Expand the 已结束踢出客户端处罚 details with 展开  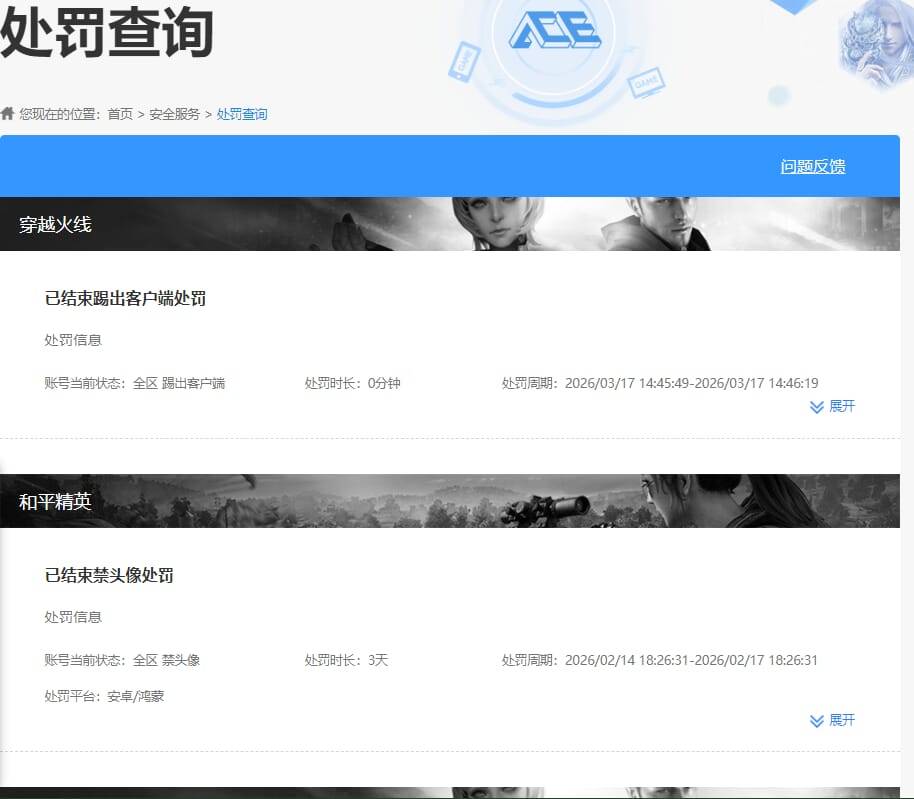[x=832, y=406]
